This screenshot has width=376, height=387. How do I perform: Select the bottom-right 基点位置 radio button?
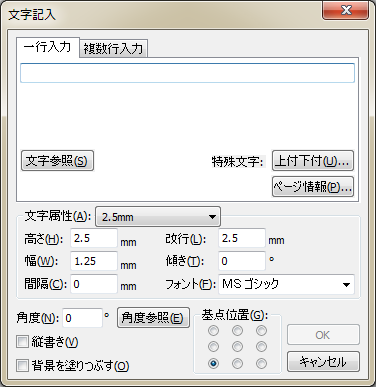tap(261, 363)
